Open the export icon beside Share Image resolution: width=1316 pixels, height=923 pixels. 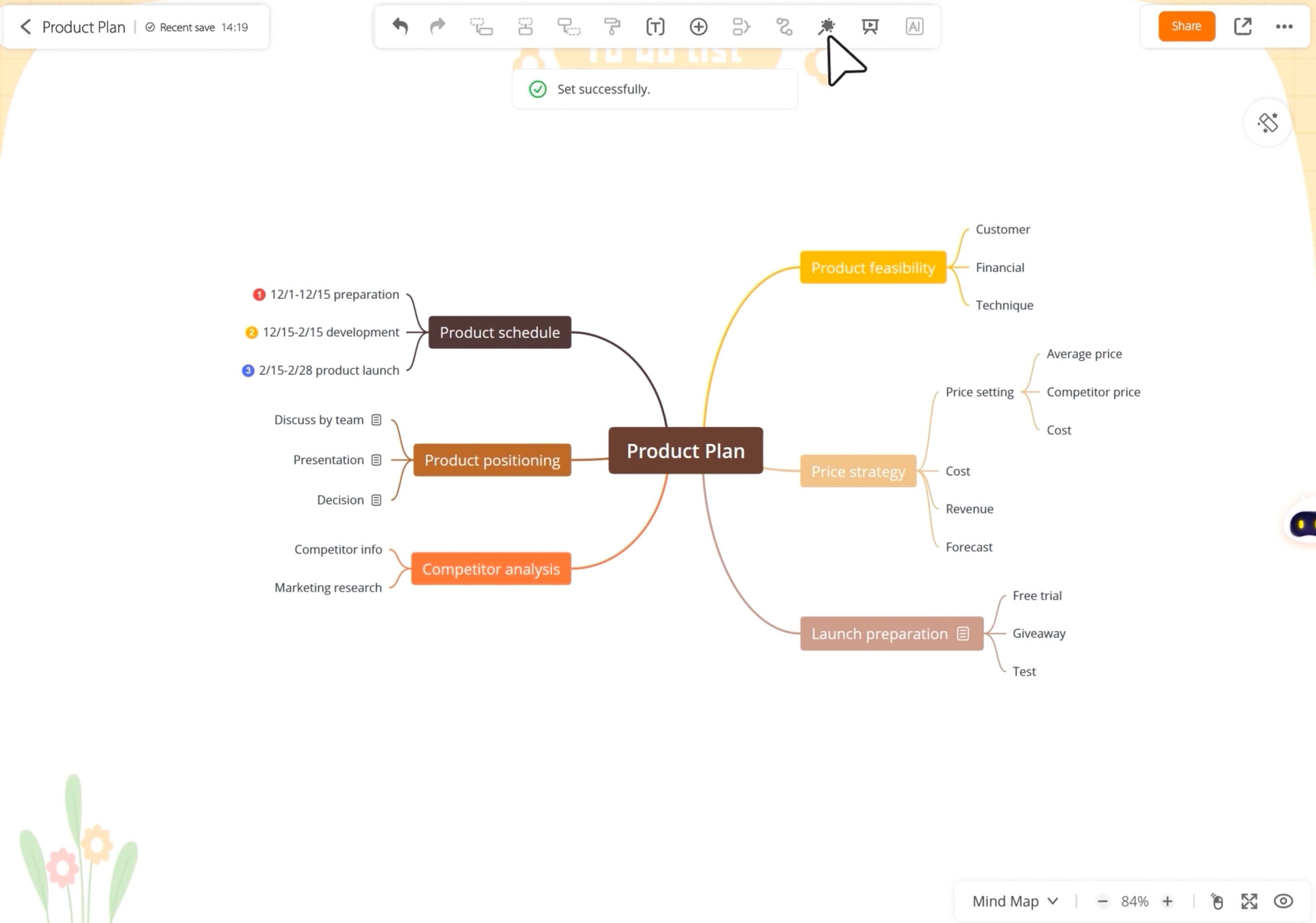(1243, 26)
